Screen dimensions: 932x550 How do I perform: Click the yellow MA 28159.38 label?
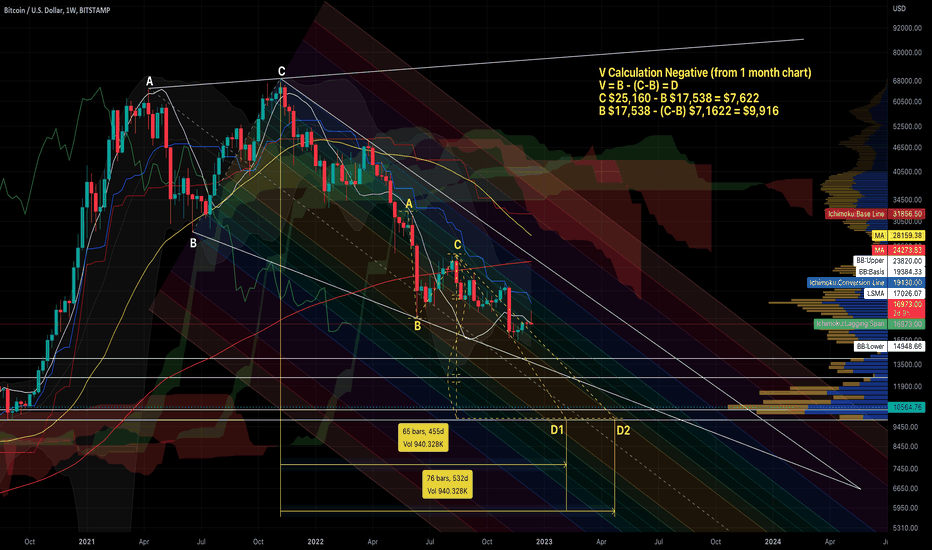pyautogui.click(x=898, y=235)
